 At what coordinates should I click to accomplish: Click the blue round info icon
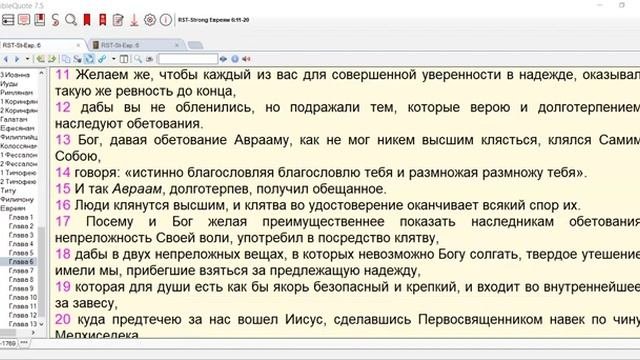(x=235, y=59)
